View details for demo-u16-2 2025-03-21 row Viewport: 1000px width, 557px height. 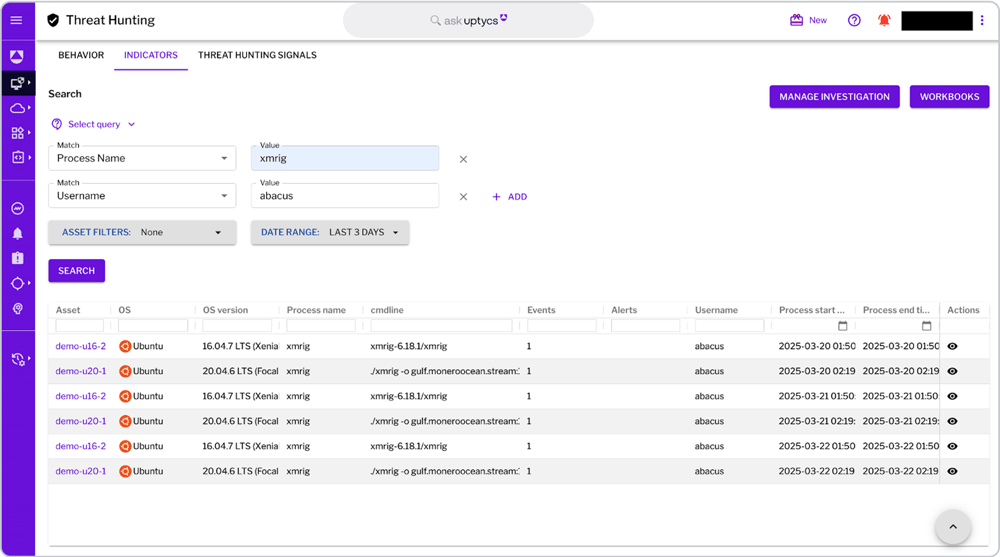pos(952,396)
